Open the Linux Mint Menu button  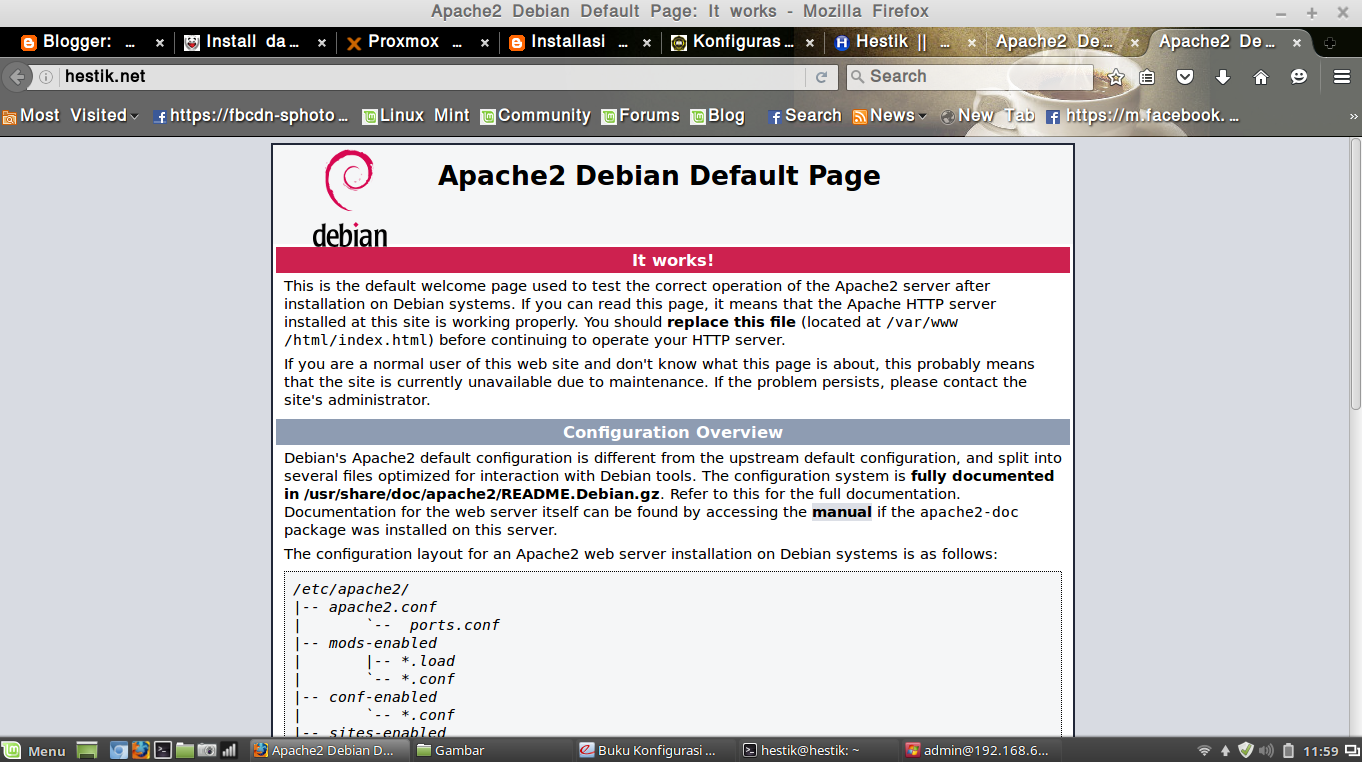(x=35, y=750)
